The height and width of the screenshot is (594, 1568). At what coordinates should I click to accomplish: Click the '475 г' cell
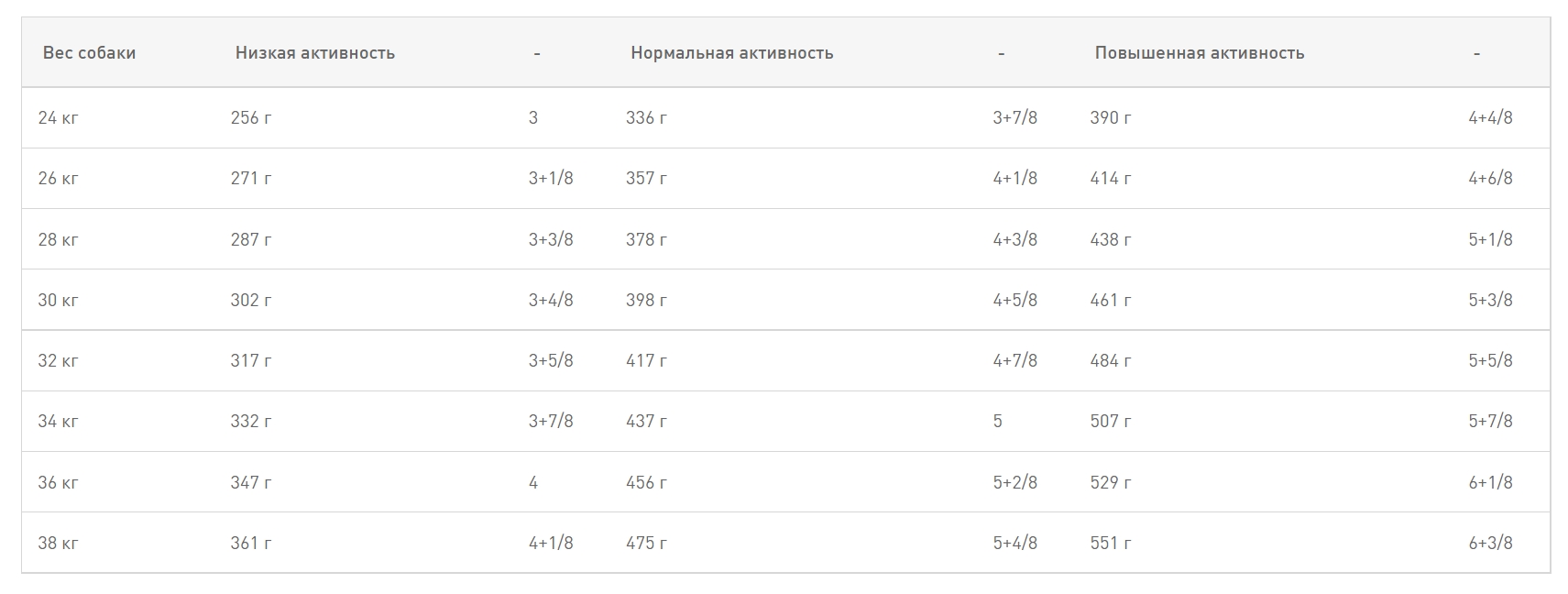point(646,543)
